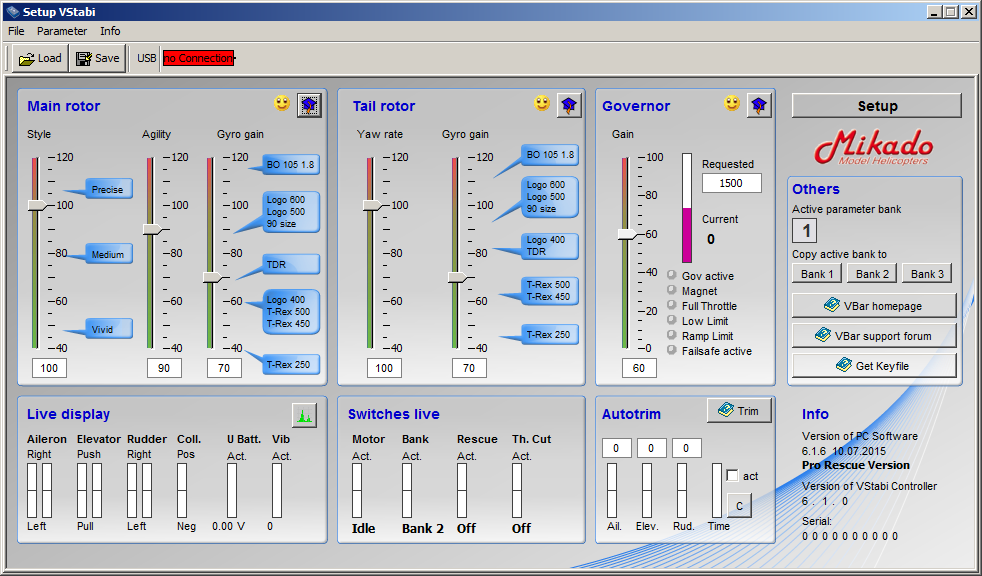The height and width of the screenshot is (576, 982).
Task: Open the VBar support forum button
Action: (x=874, y=336)
